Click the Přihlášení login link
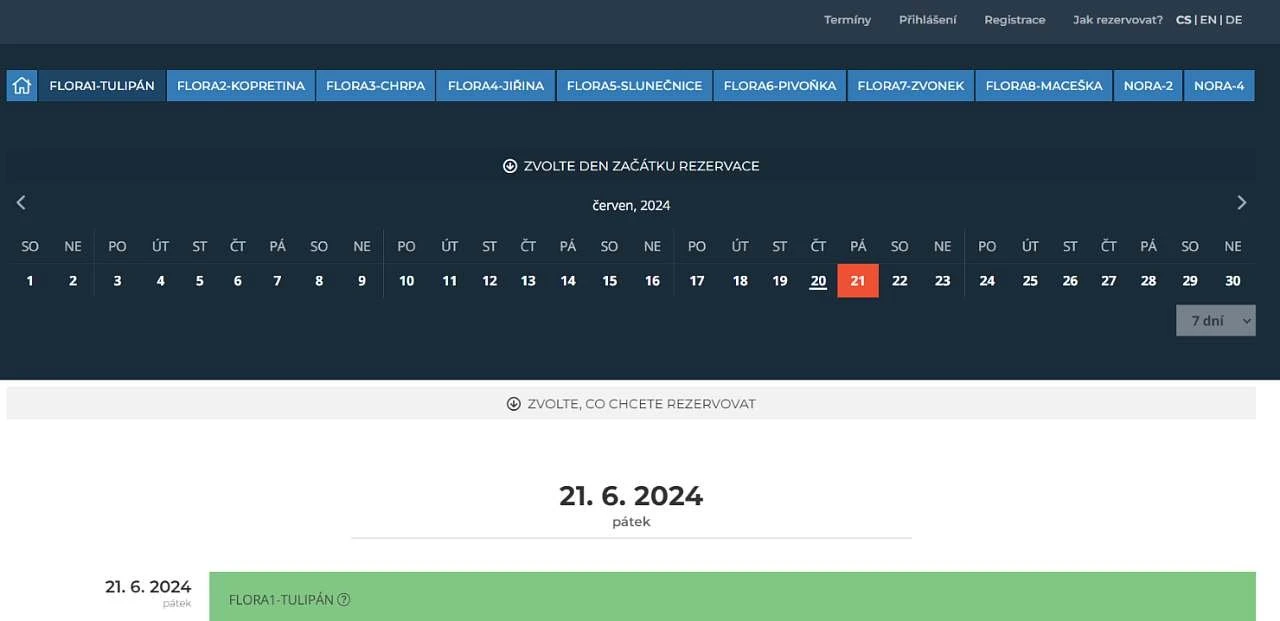This screenshot has width=1280, height=621. pyautogui.click(x=927, y=20)
